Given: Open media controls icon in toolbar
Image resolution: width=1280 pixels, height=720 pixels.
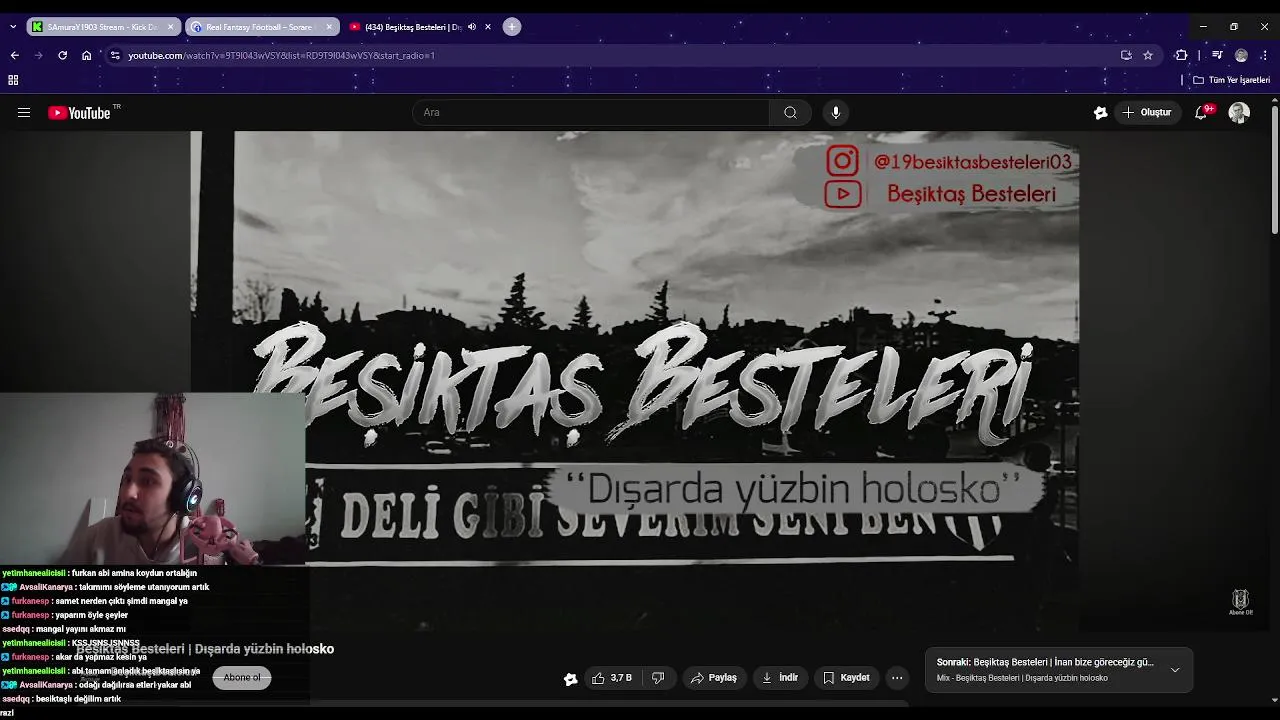Looking at the screenshot, I should click(1217, 55).
